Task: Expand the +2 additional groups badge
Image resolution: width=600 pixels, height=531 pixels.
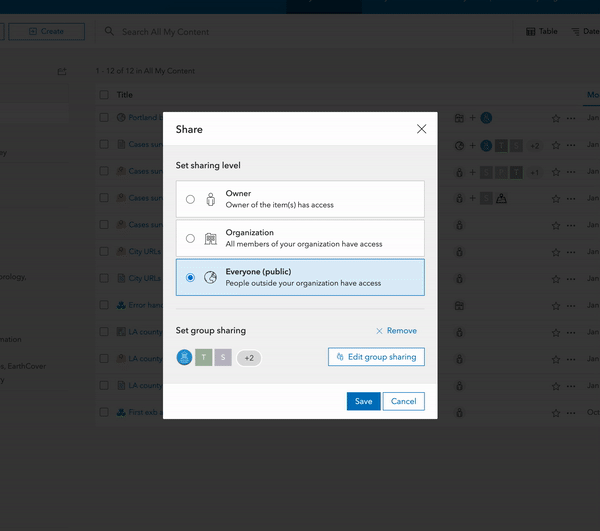Action: [x=249, y=357]
